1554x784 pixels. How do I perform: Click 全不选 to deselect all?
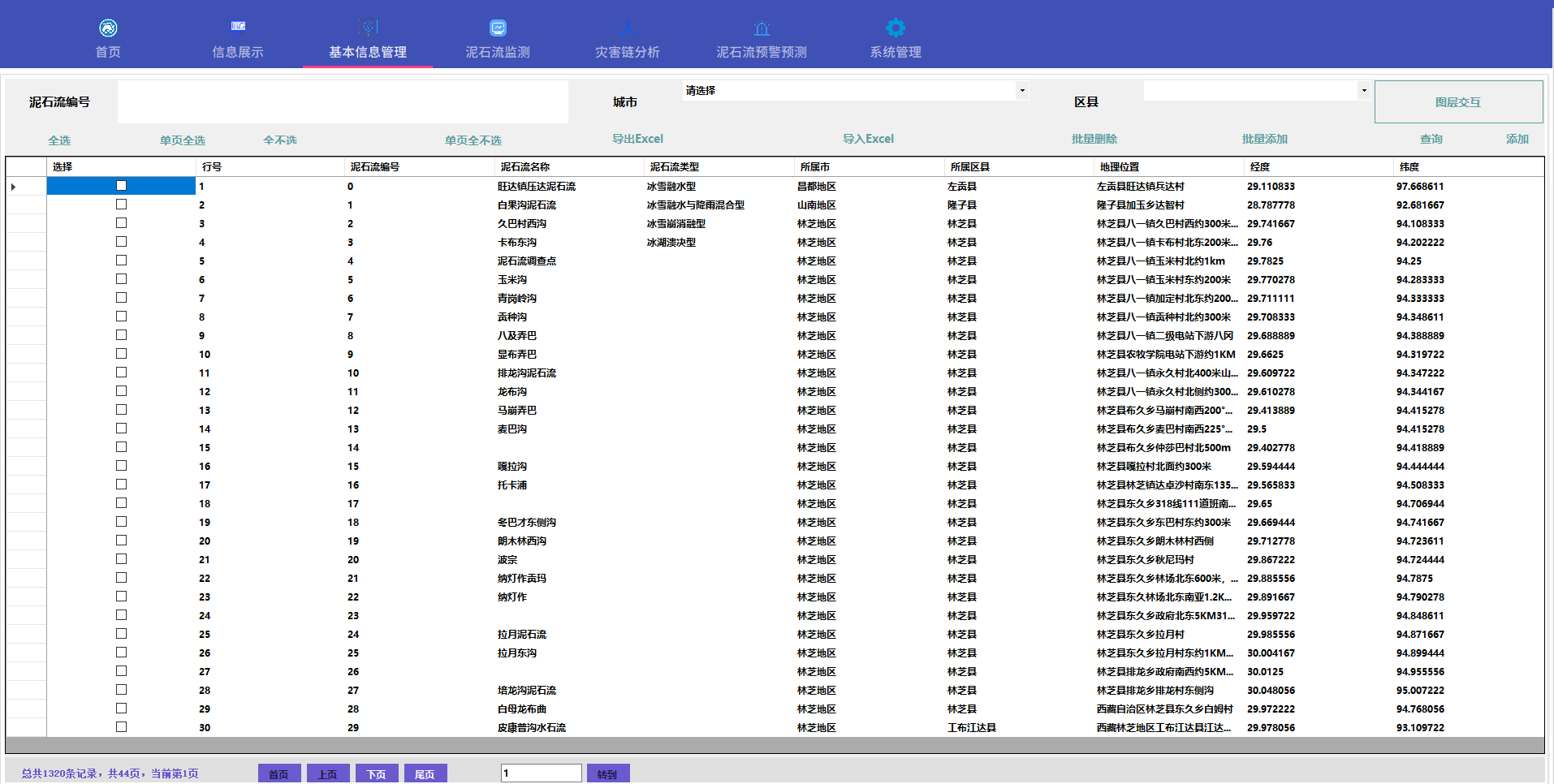click(x=280, y=140)
